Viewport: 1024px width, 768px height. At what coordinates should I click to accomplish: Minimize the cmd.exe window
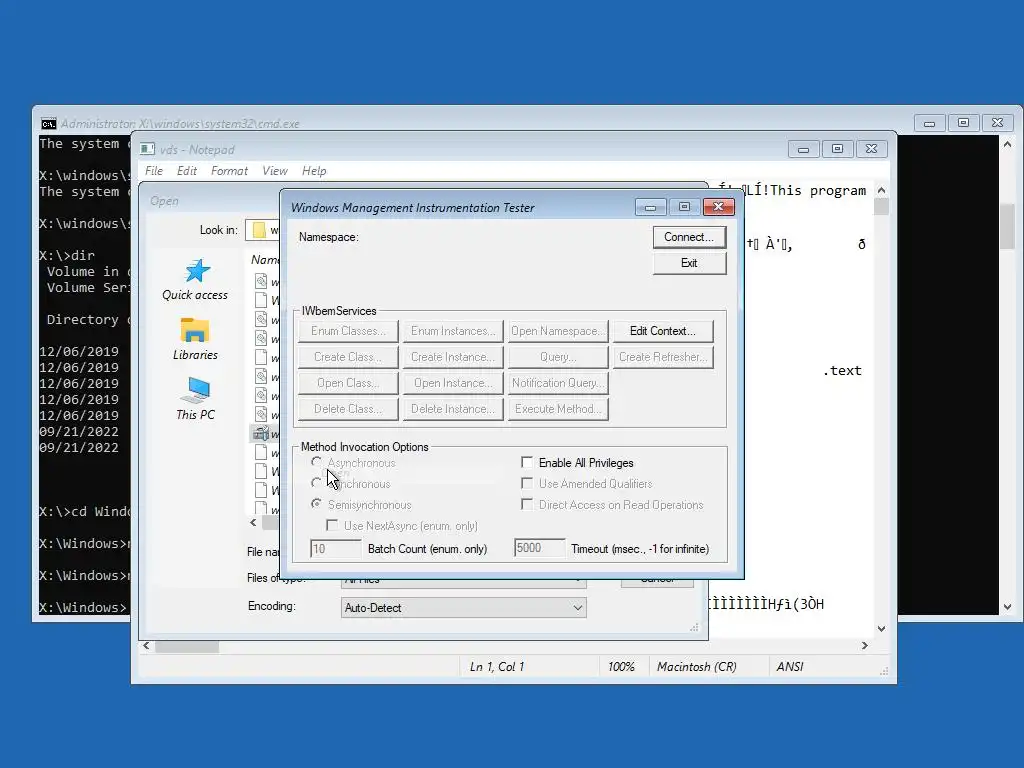point(929,123)
